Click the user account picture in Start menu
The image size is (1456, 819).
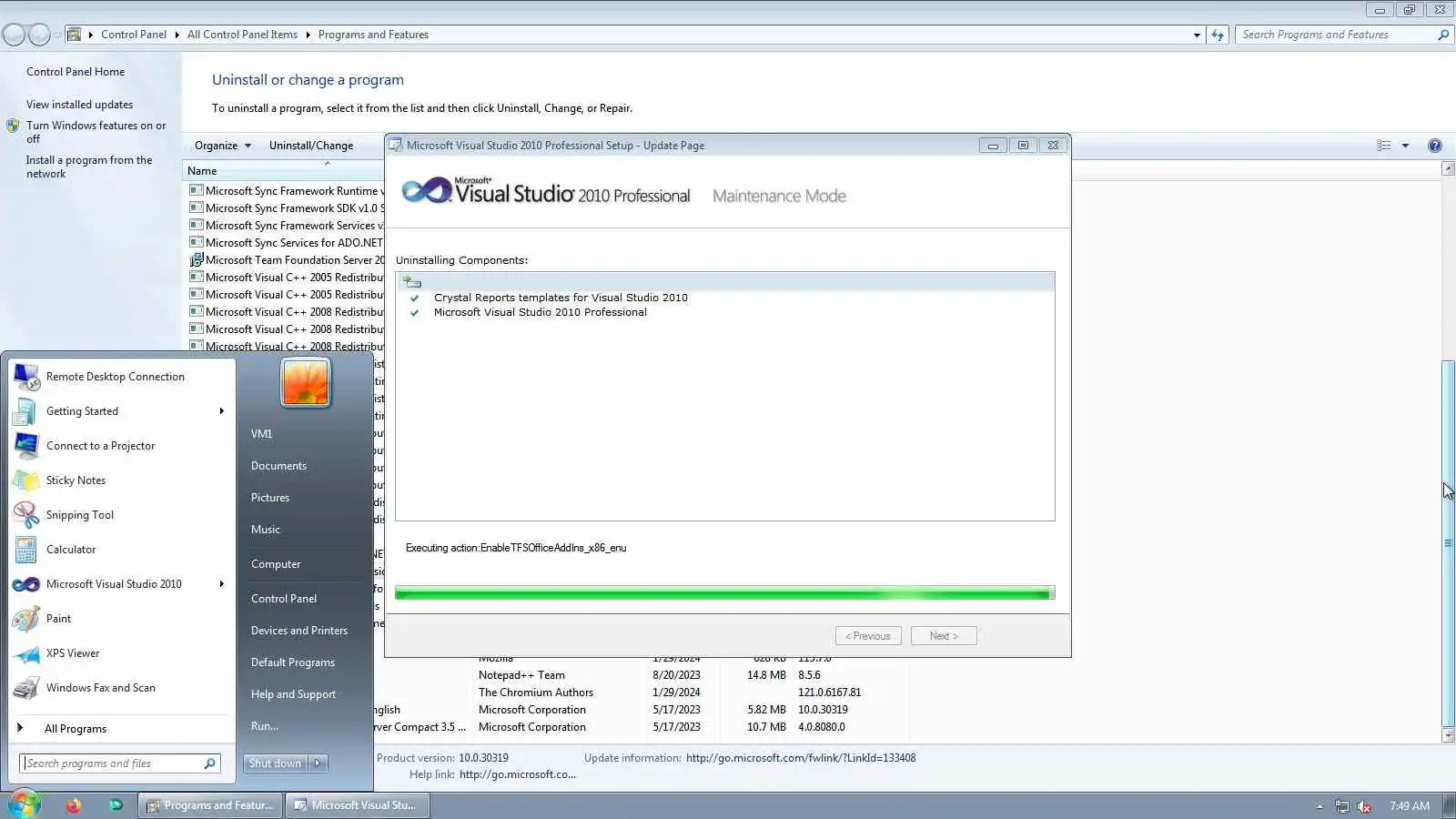pos(306,382)
